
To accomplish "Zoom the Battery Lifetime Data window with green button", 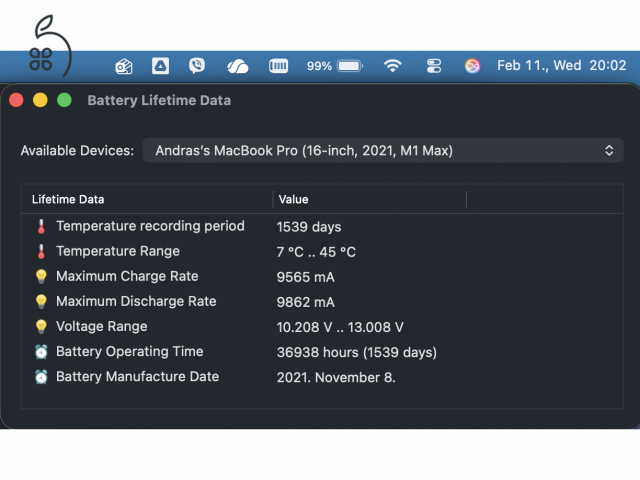I will pyautogui.click(x=64, y=100).
